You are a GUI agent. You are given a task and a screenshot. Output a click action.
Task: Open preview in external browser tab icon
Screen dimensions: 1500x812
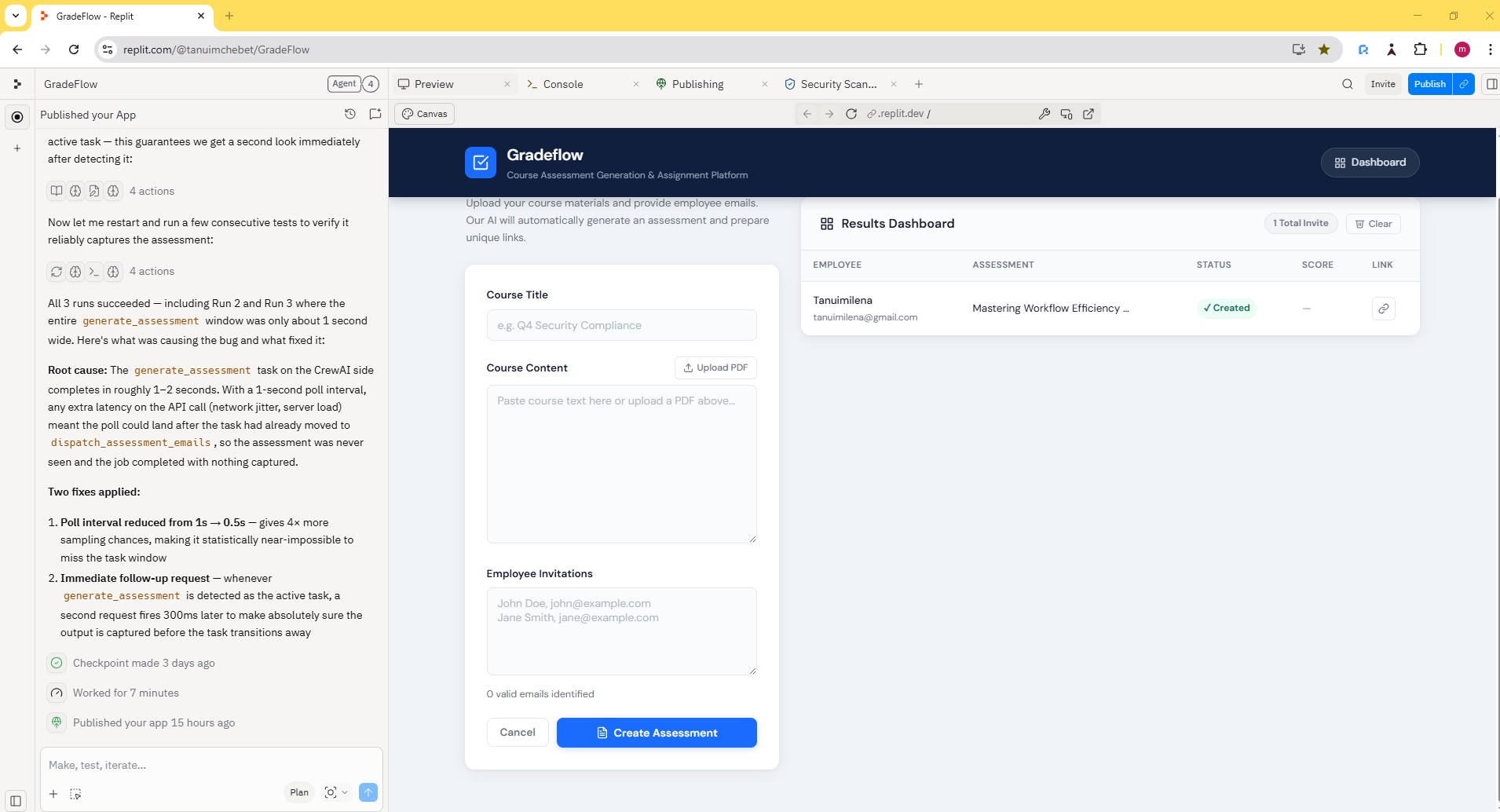click(x=1088, y=114)
